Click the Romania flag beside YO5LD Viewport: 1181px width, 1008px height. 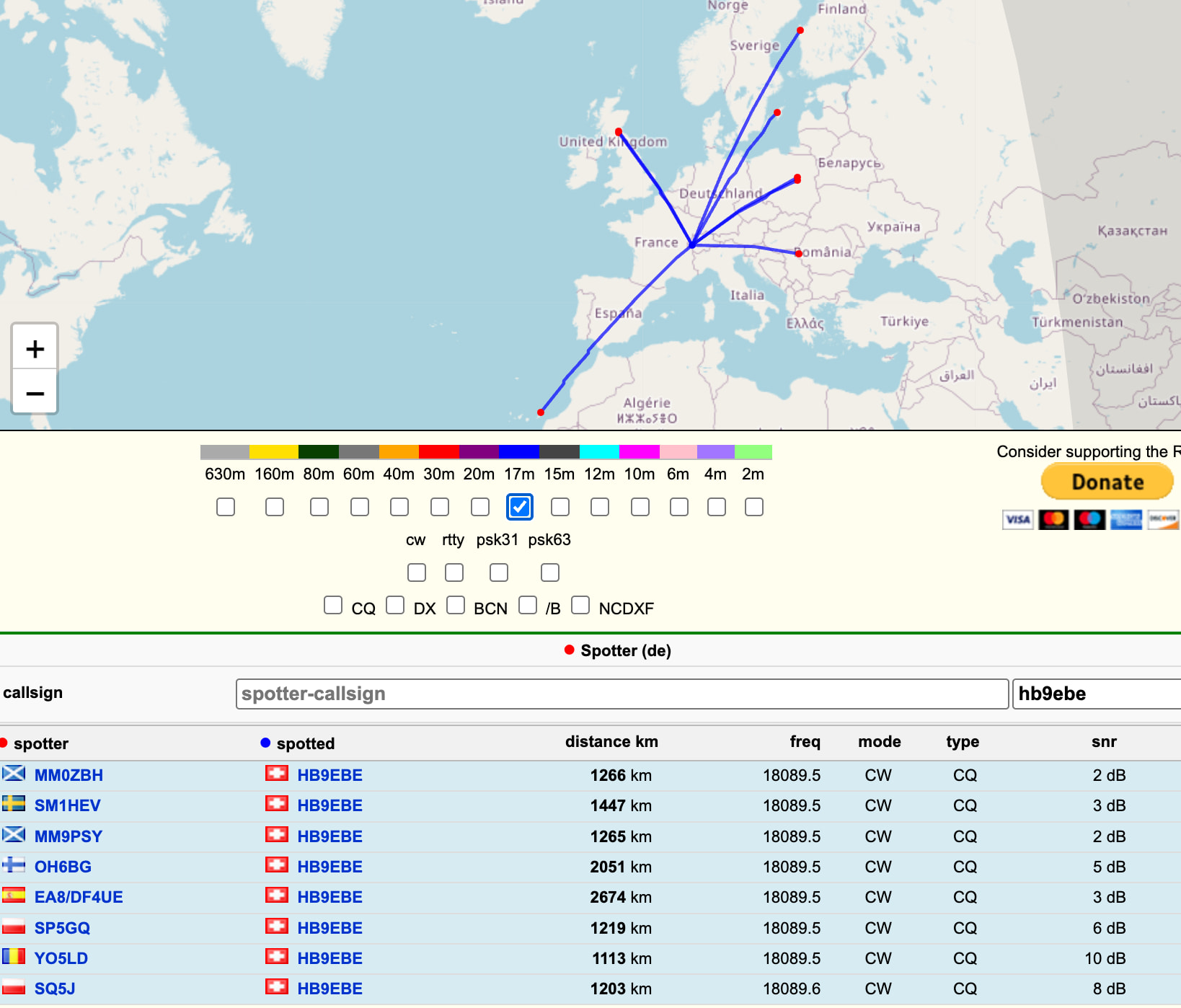click(x=14, y=958)
